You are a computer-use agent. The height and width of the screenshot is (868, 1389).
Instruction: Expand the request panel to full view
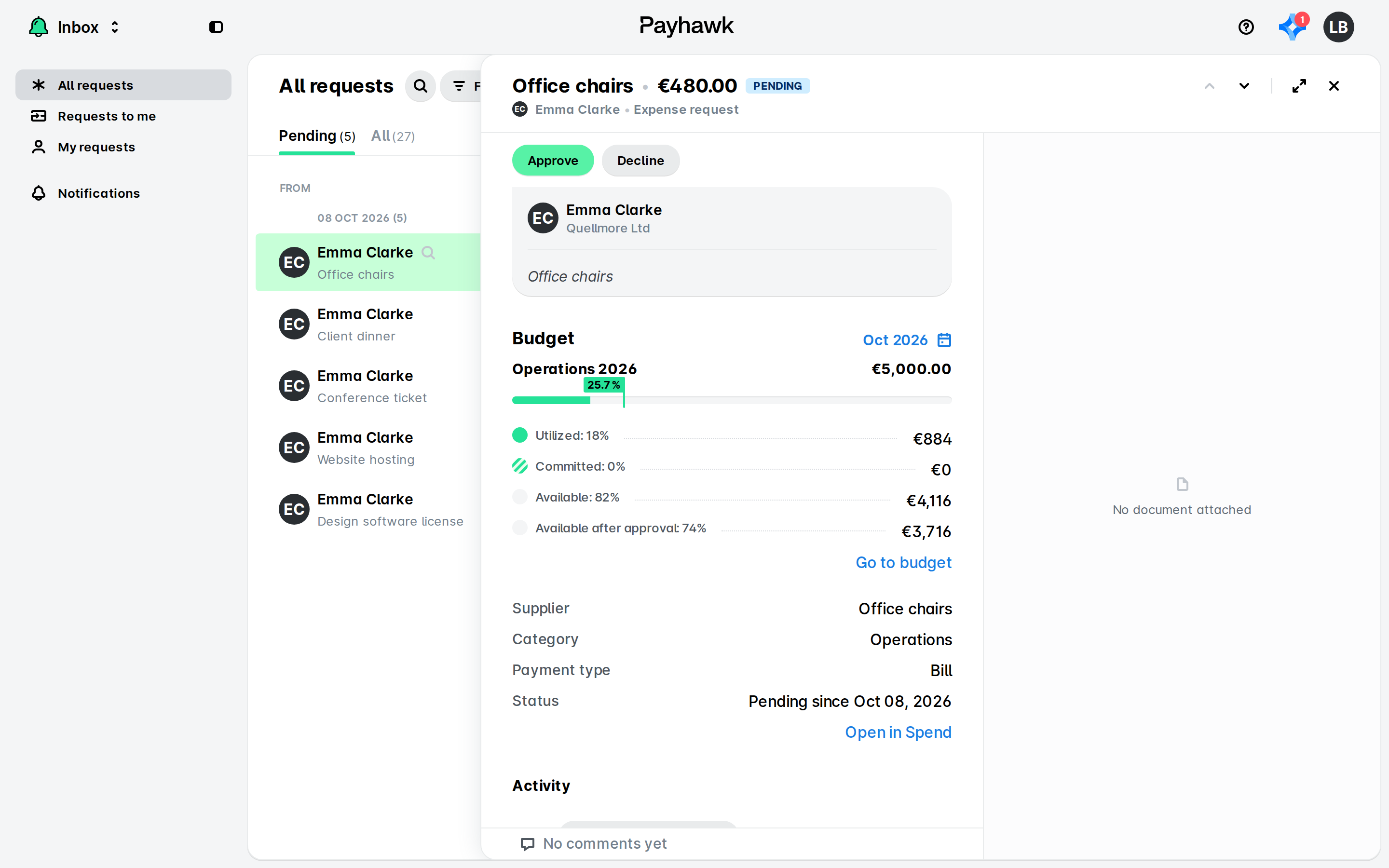pyautogui.click(x=1299, y=86)
